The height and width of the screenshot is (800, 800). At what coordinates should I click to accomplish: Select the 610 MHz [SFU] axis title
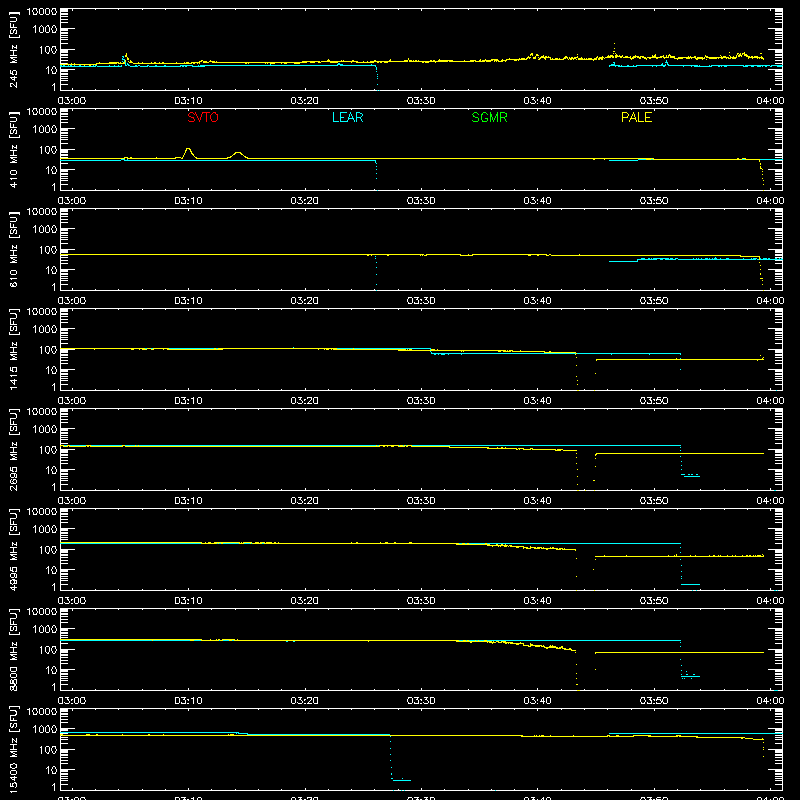coord(14,249)
